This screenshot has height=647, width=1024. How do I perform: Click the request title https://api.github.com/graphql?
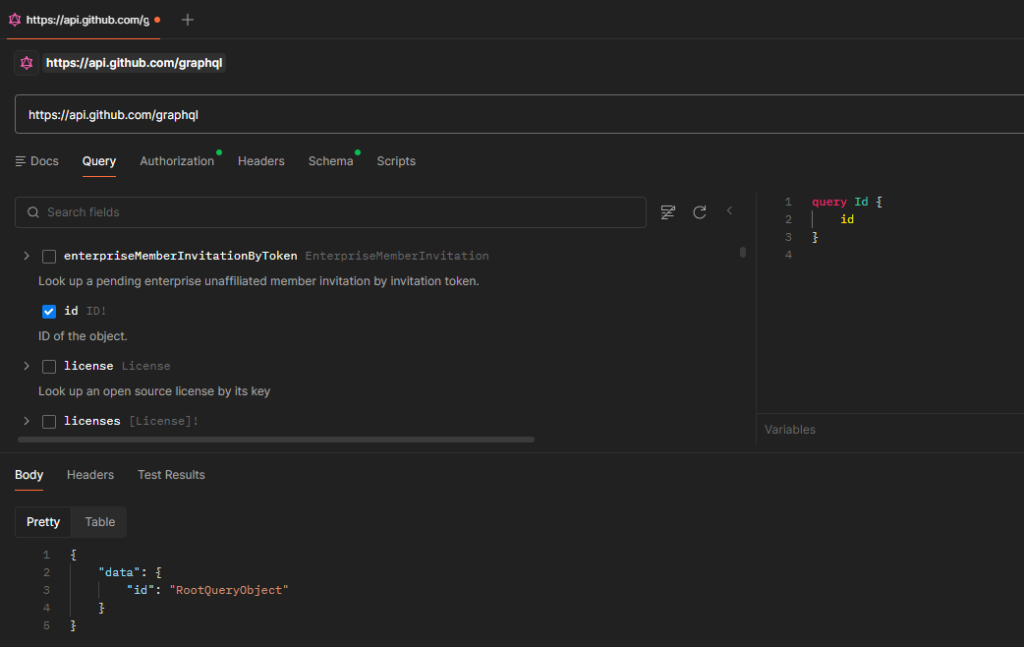134,63
